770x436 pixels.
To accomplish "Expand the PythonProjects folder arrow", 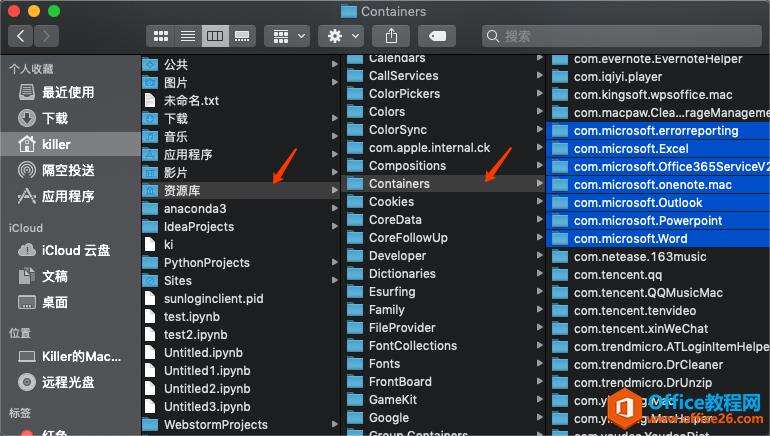I will click(x=334, y=262).
